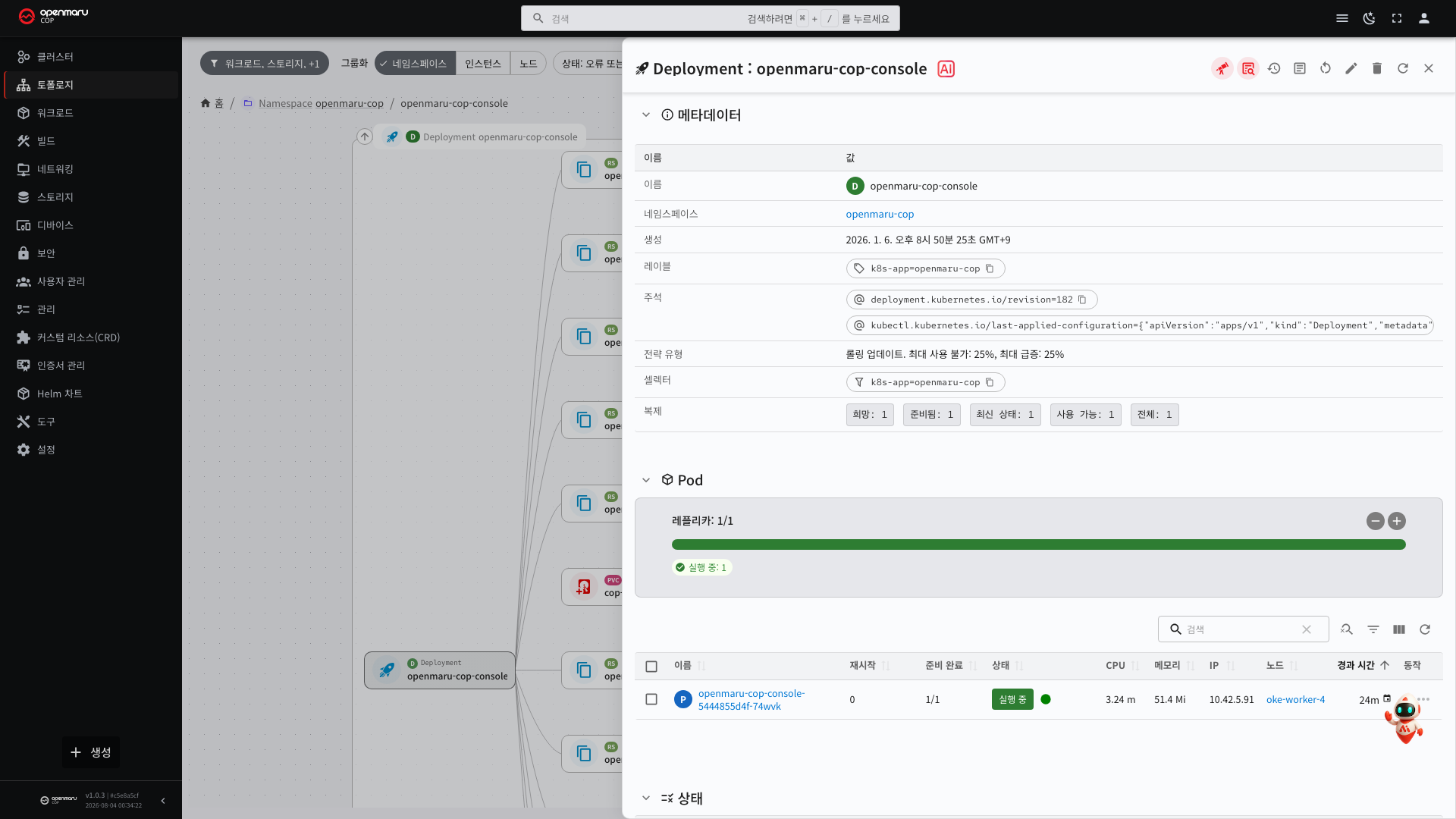Screen dimensions: 1456x819
Task: Refresh the Pod table
Action: (x=1425, y=629)
